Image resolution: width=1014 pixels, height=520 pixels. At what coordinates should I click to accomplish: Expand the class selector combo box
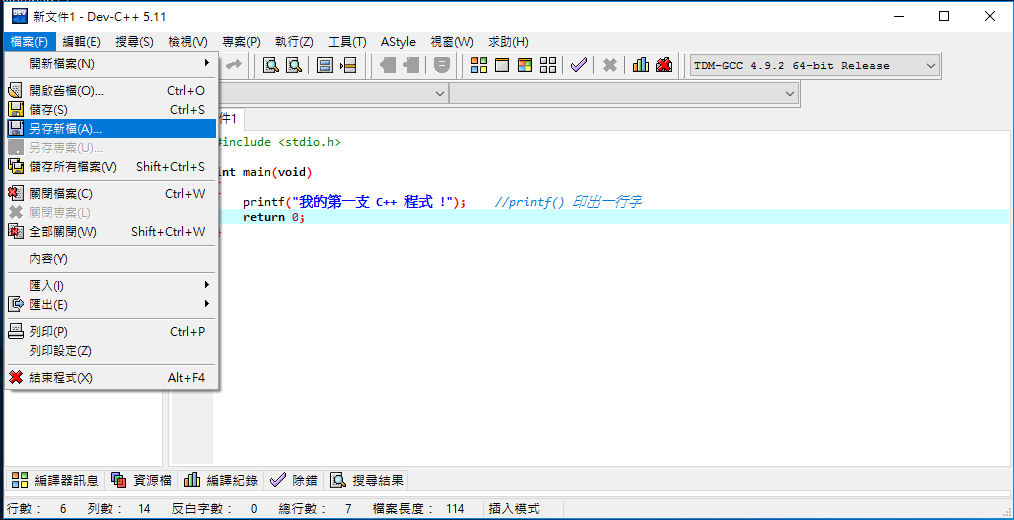pyautogui.click(x=440, y=94)
